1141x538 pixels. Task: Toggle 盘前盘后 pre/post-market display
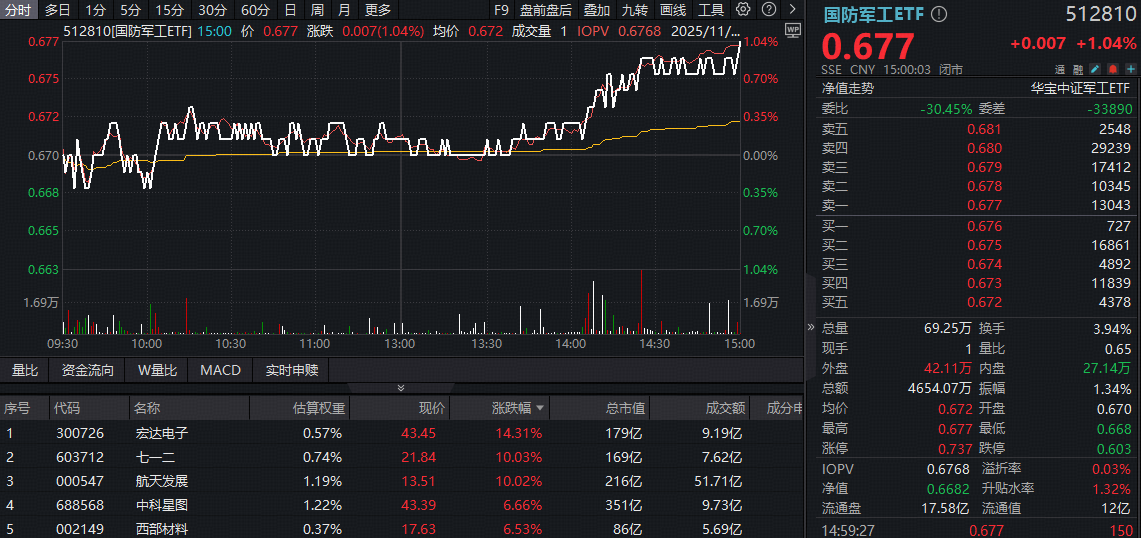tap(546, 10)
